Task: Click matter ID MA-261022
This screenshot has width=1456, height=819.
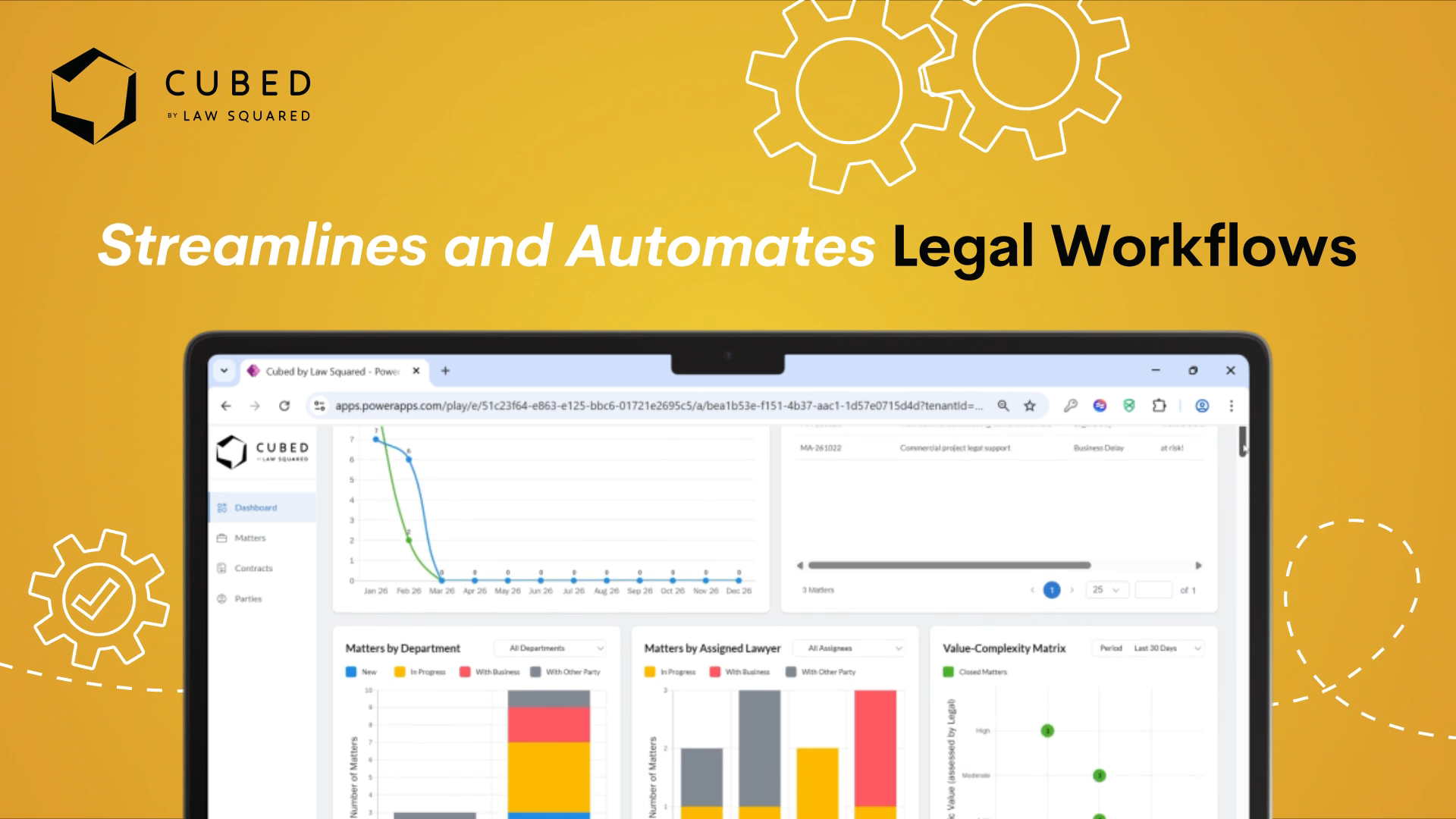Action: tap(821, 448)
